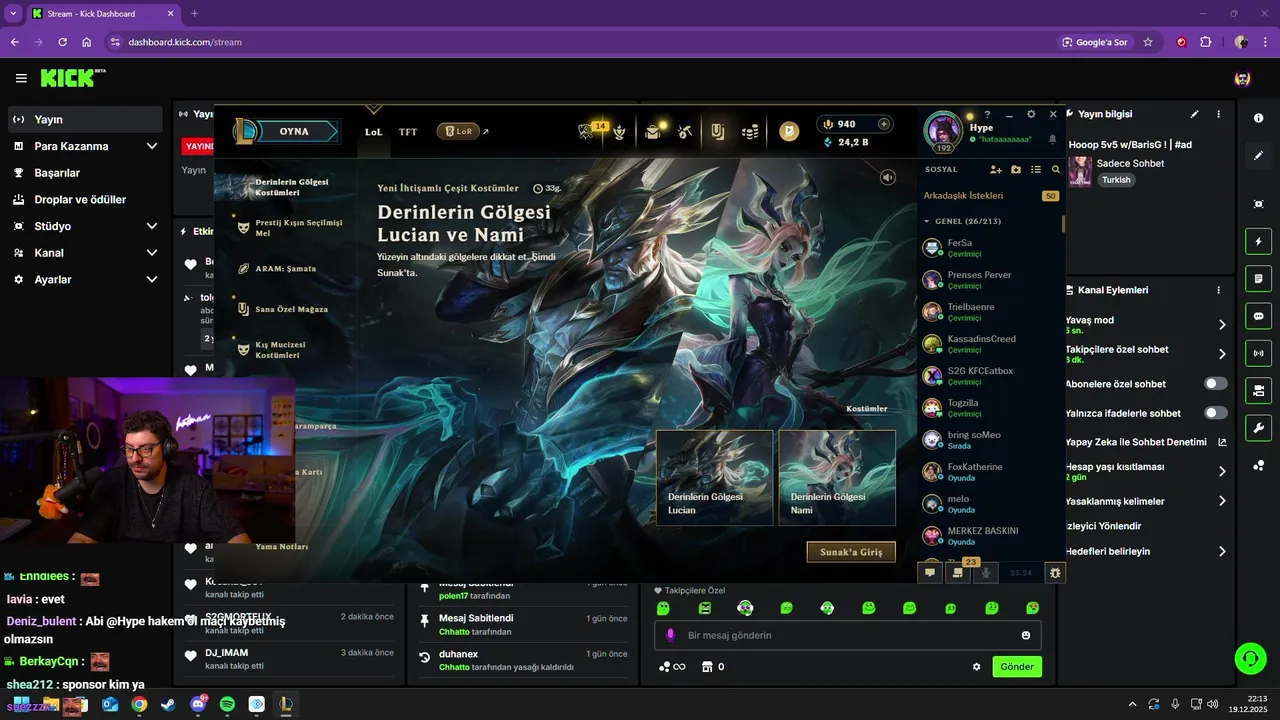1280x720 pixels.
Task: Select Sana Özel Mağaza news item
Action: click(291, 309)
